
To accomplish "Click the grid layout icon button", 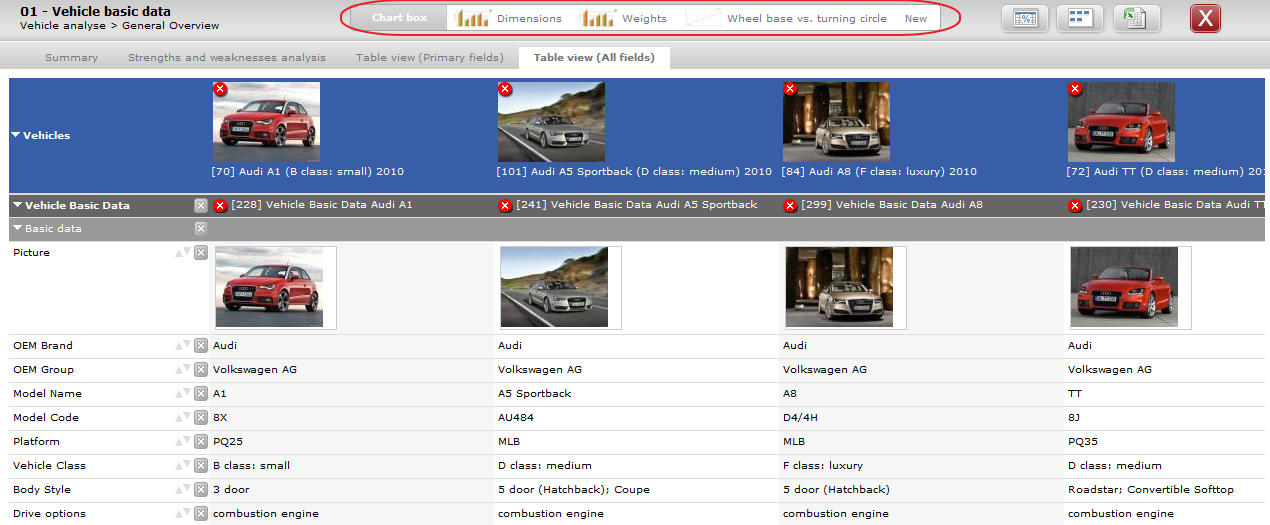I will coord(1080,19).
